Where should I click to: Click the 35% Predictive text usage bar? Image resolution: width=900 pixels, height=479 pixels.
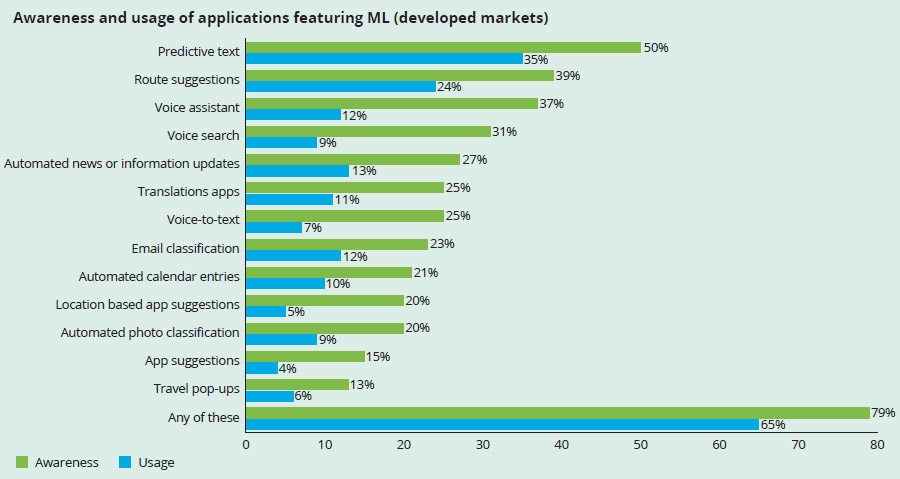[x=384, y=59]
